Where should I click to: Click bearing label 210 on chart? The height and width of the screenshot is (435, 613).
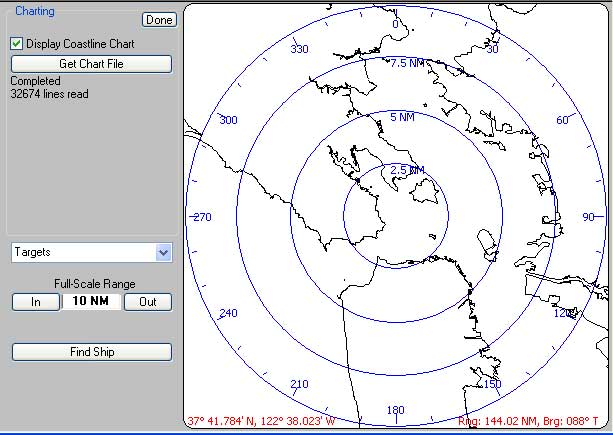coord(299,384)
